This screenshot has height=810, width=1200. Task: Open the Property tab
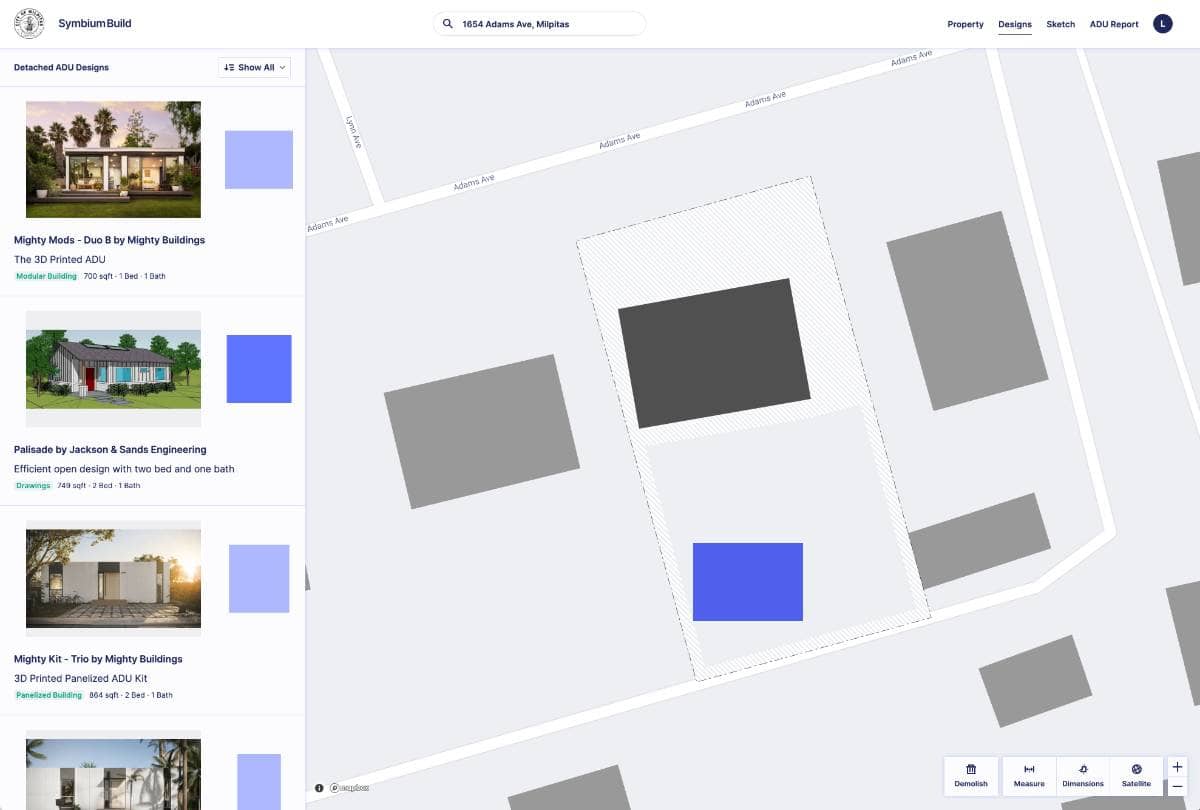point(965,24)
